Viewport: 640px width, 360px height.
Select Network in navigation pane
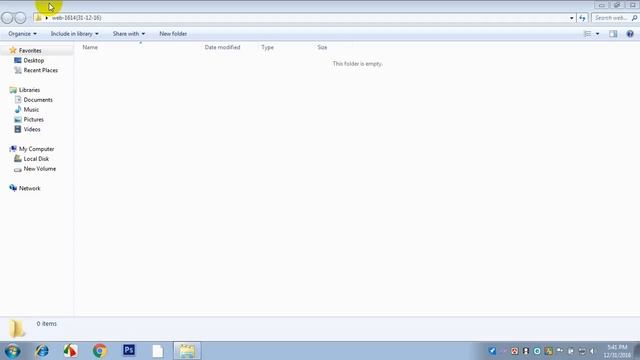[29, 188]
